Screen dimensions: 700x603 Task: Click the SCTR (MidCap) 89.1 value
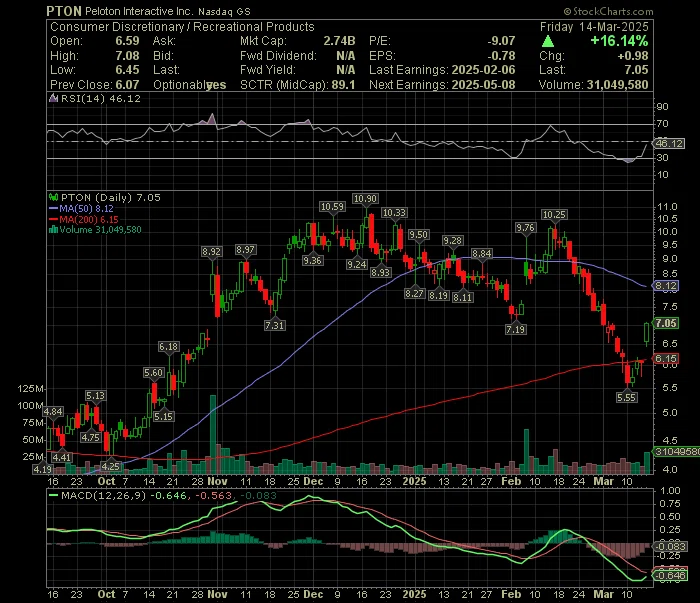click(x=343, y=84)
